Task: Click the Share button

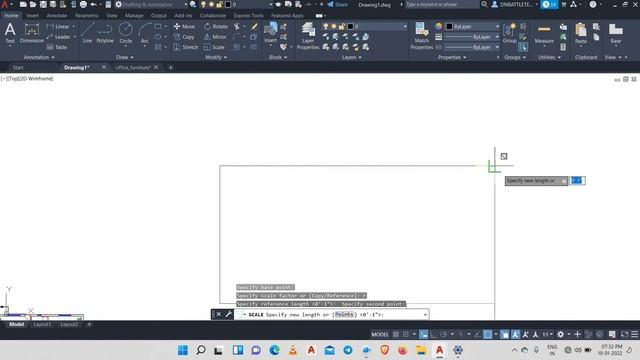Action: click(x=337, y=4)
